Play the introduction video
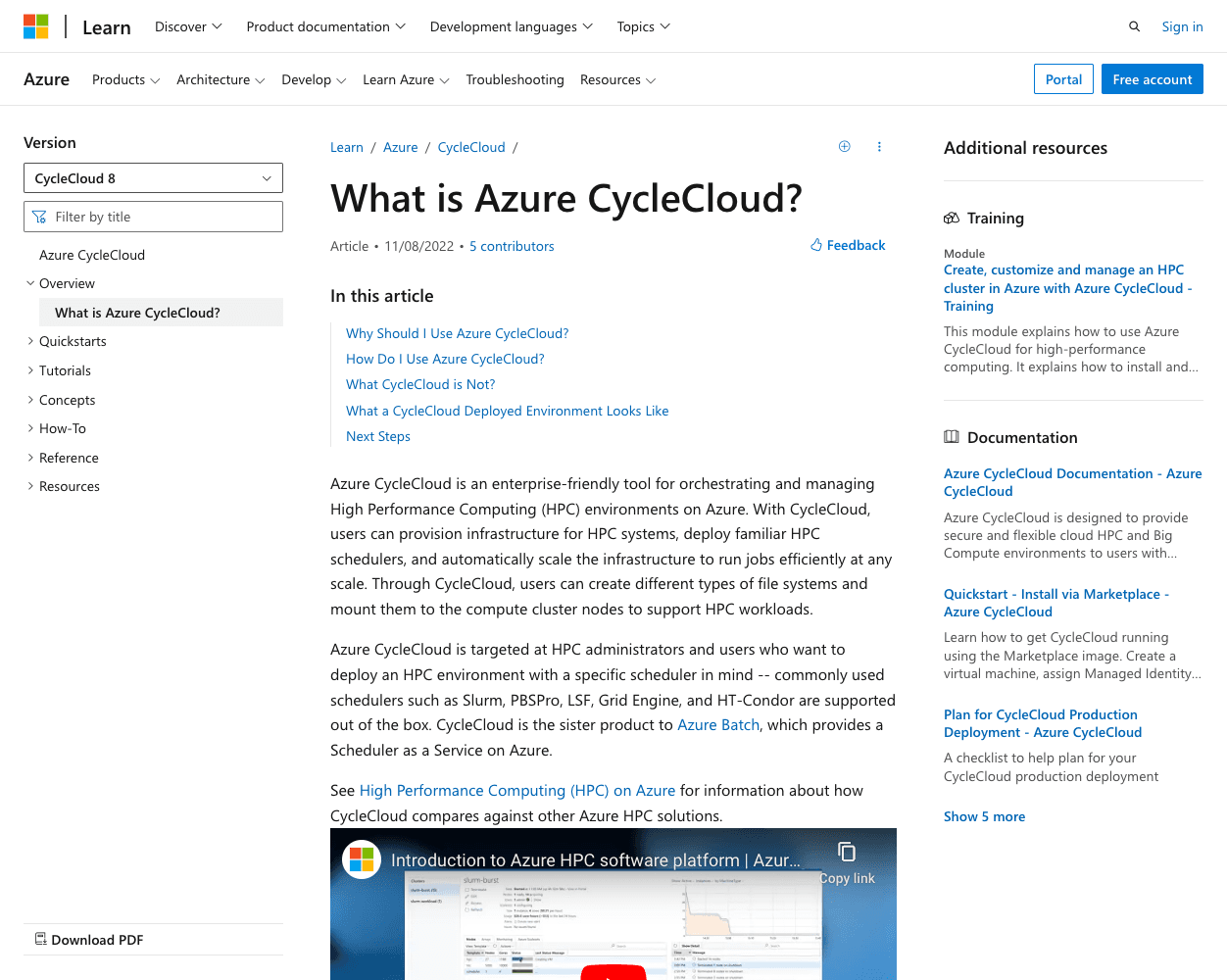 613,972
